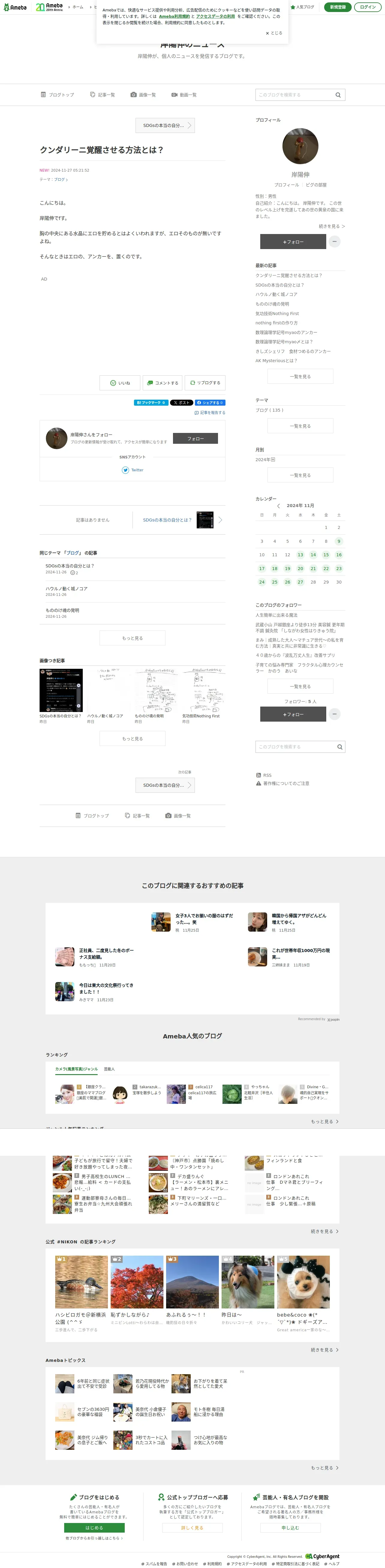Screen dimensions: 385x1568
Task: Click theme link ブログ ( 135 )
Action: coord(270,410)
